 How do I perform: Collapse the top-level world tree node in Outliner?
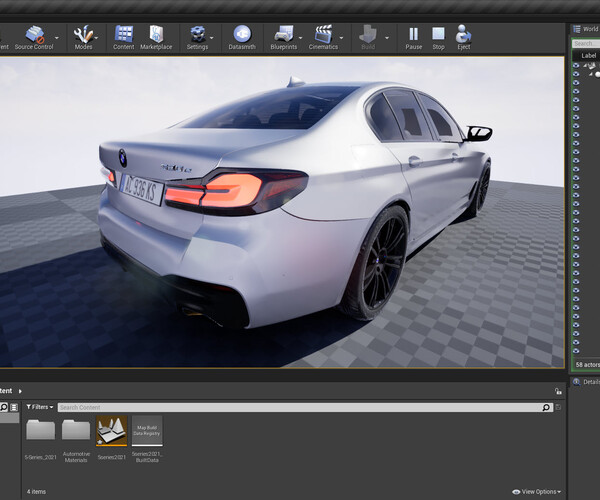click(x=585, y=65)
